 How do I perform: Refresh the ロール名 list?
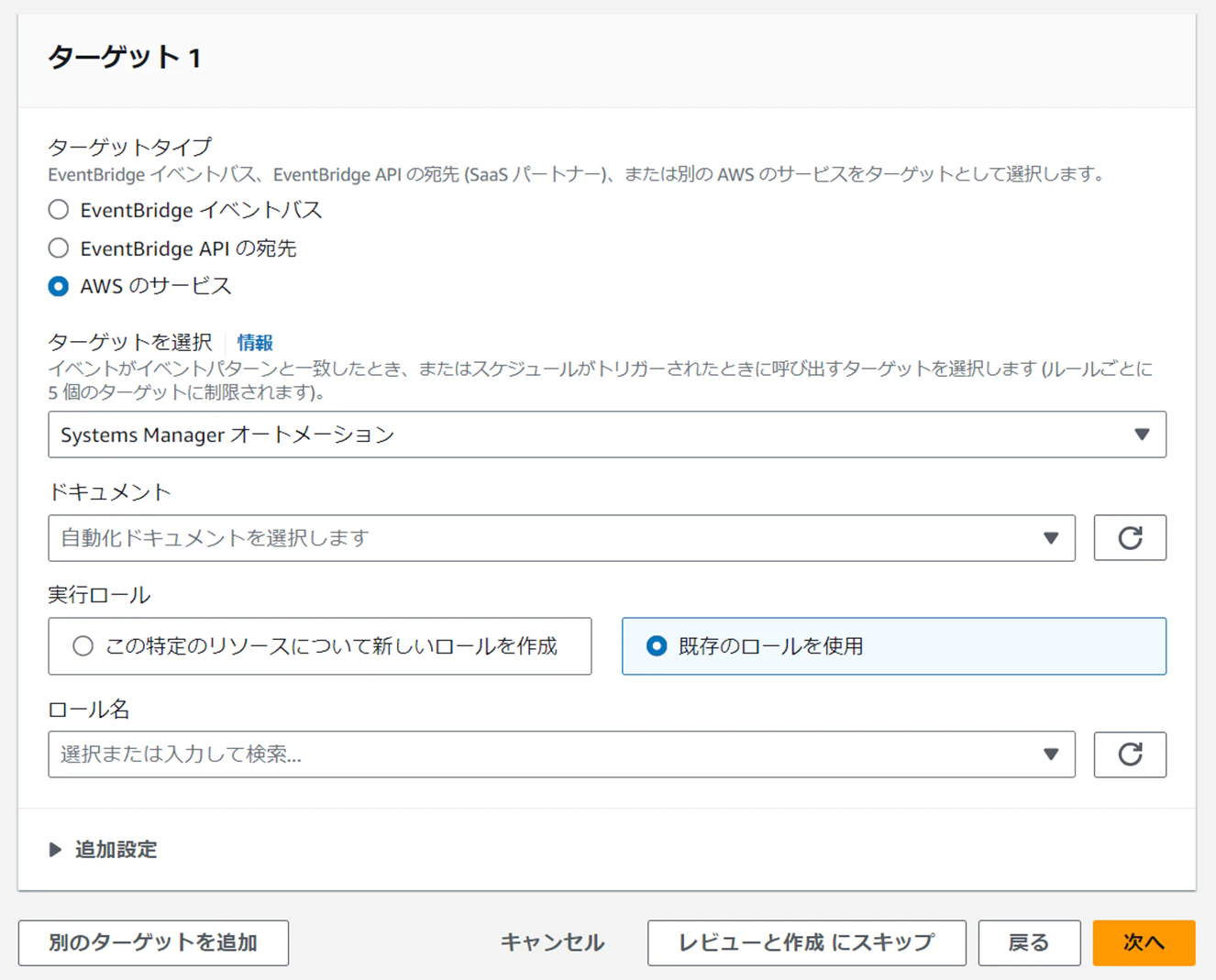[1130, 754]
